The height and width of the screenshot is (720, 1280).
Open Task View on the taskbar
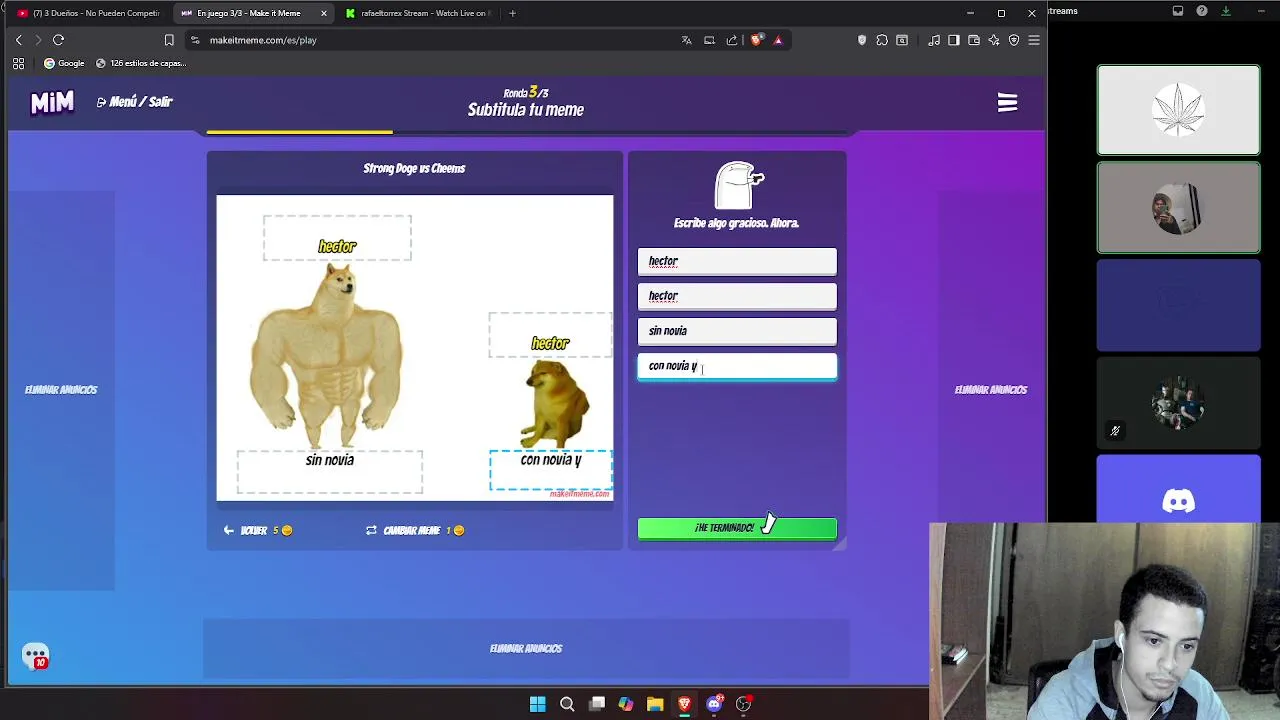point(597,704)
